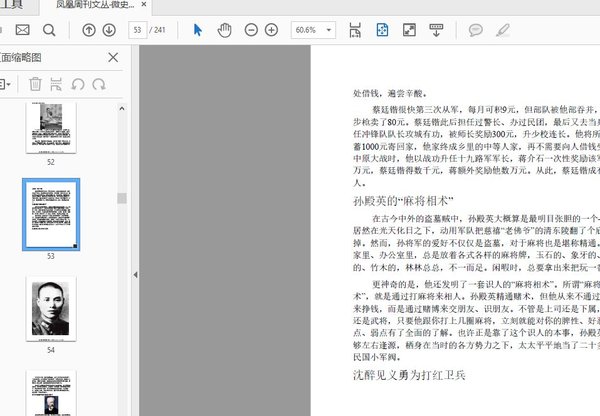Click the email envelope icon
Image resolution: width=600 pixels, height=416 pixels.
22,31
